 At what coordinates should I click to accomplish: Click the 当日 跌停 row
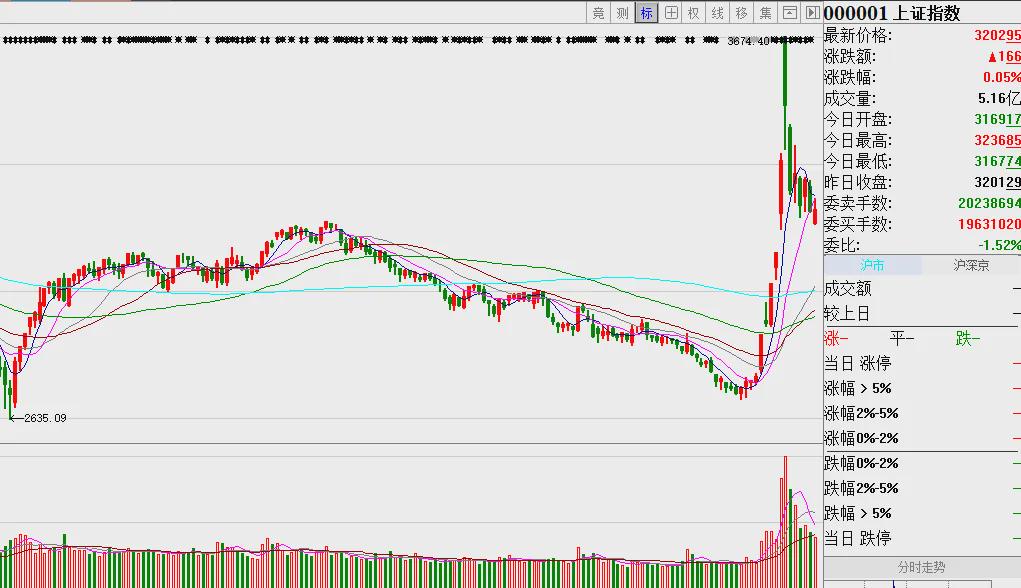(921, 539)
